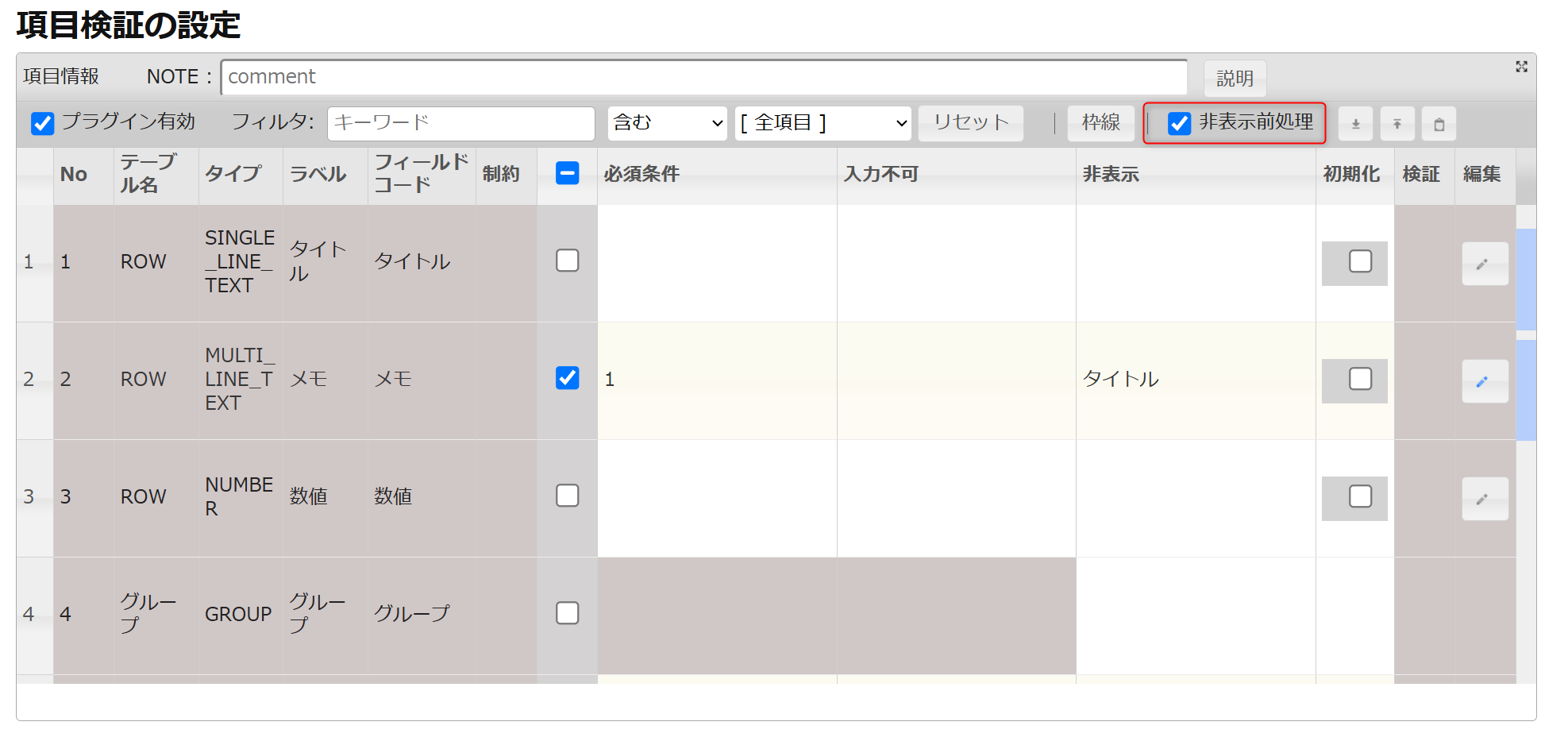Expand panel with the fullscreen icon

[x=1521, y=67]
